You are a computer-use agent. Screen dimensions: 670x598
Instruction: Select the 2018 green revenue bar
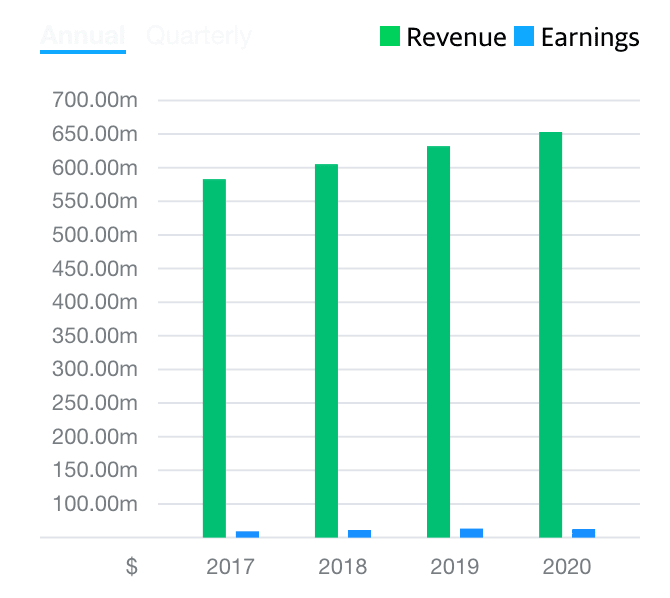326,351
